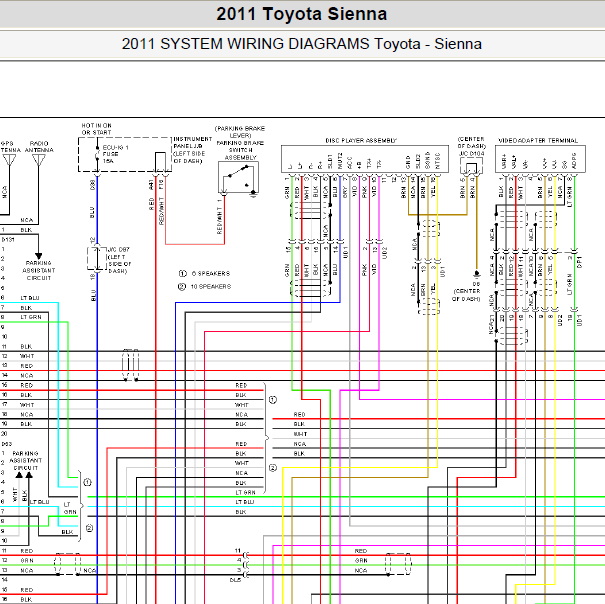The image size is (605, 604).
Task: Click the System Wiring Diagrams subtitle
Action: [302, 44]
